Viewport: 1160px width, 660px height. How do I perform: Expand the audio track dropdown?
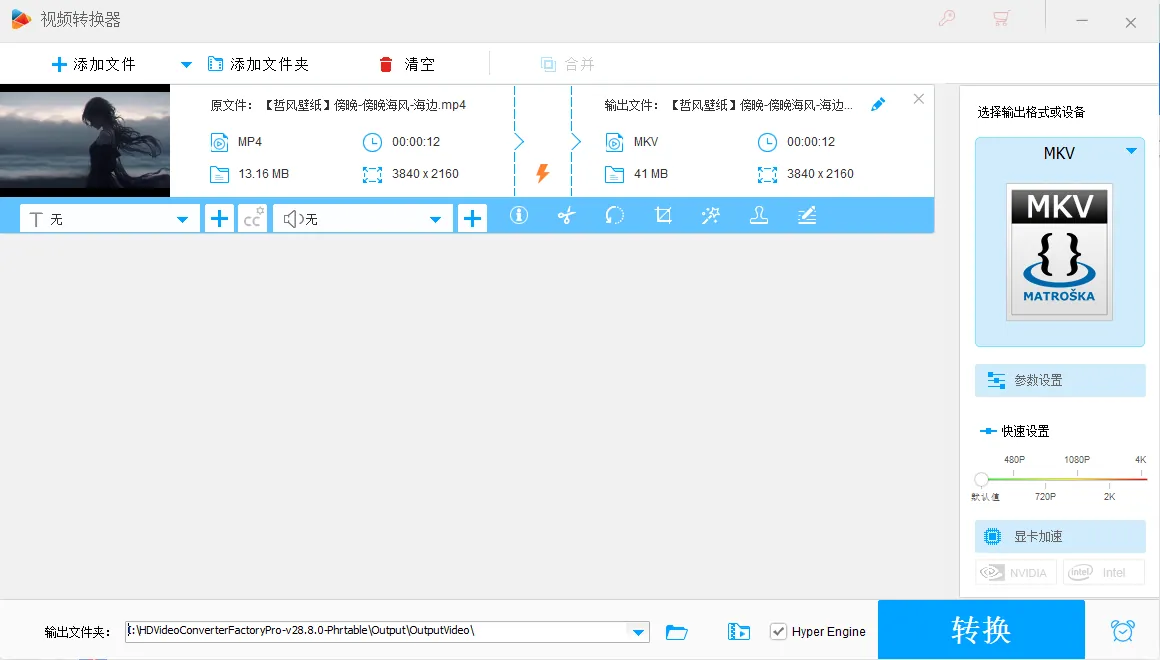(435, 217)
